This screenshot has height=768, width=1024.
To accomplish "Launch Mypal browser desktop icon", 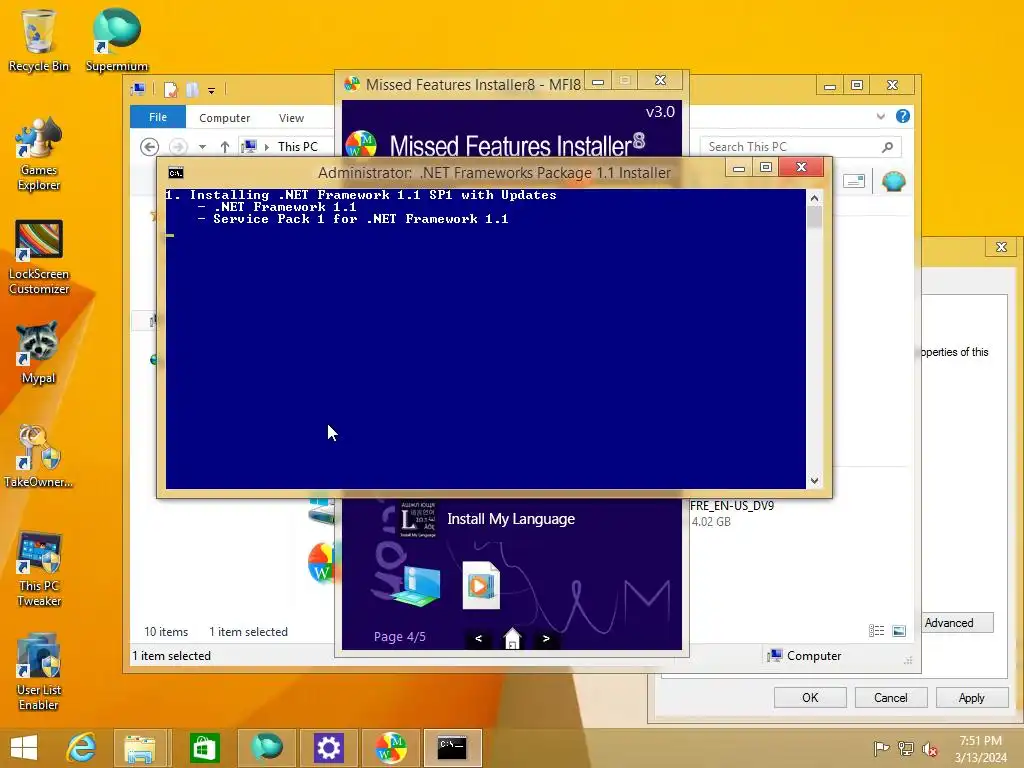I will pos(39,353).
